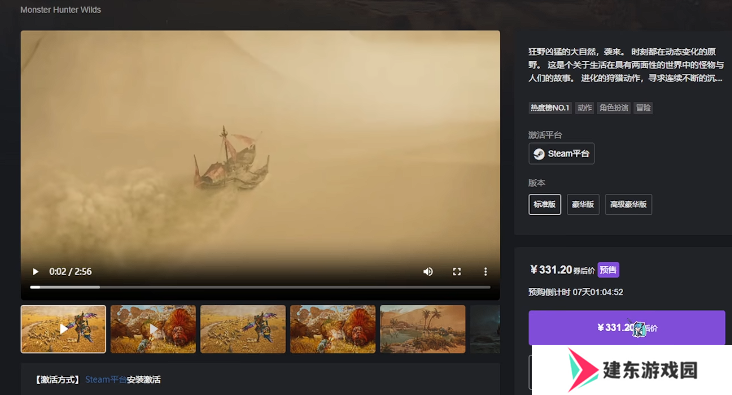Open the first trailer thumbnail with hunter

point(63,329)
